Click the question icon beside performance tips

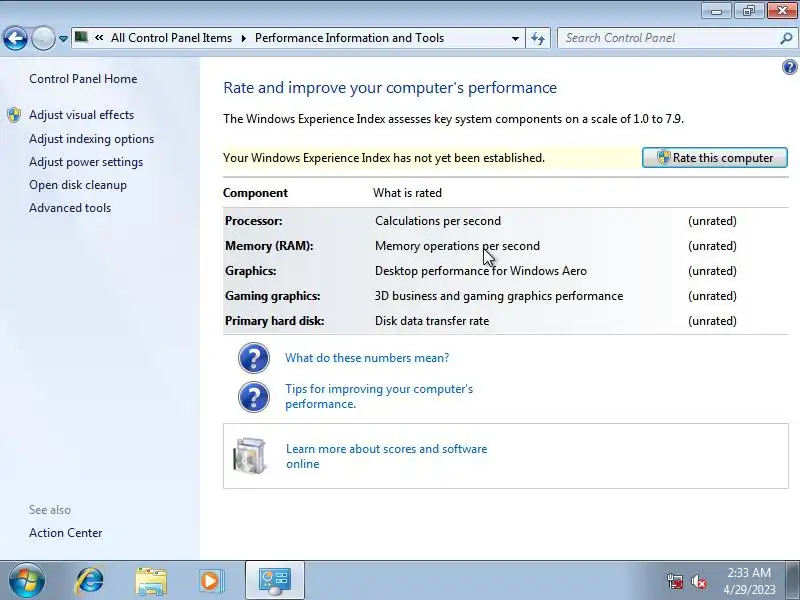(x=254, y=396)
